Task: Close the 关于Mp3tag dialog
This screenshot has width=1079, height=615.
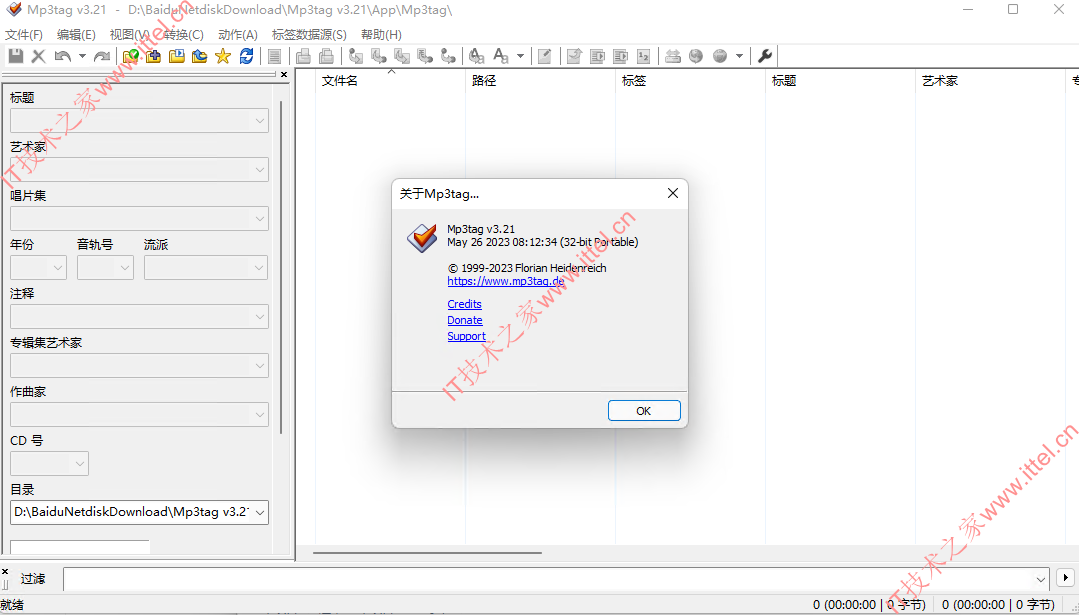Action: pos(673,193)
